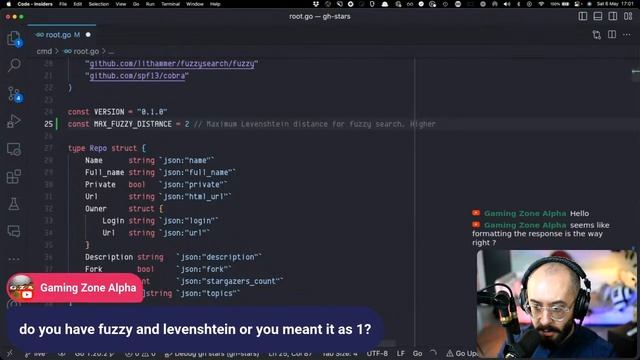Click the Private struct field
The image size is (640, 360).
(100, 184)
